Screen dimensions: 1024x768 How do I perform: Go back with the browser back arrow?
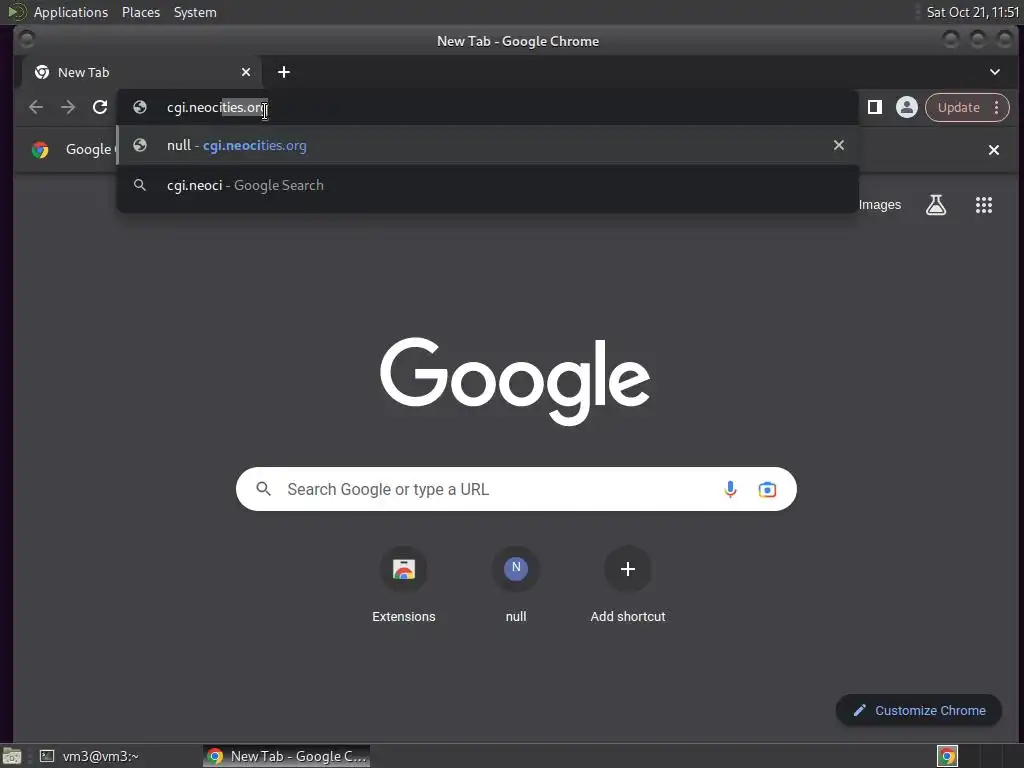pyautogui.click(x=36, y=107)
